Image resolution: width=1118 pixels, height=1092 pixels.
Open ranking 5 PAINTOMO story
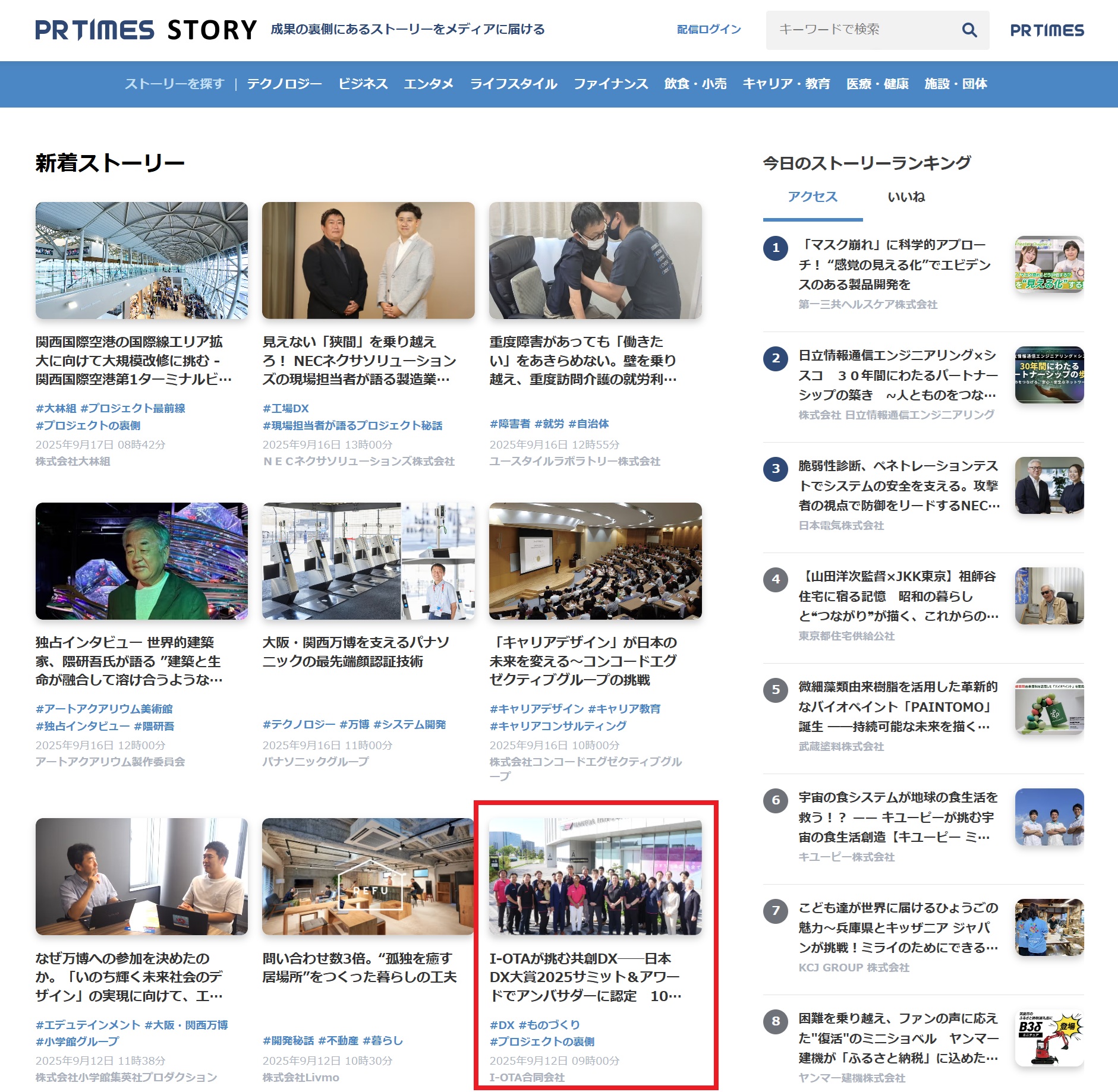[x=898, y=706]
